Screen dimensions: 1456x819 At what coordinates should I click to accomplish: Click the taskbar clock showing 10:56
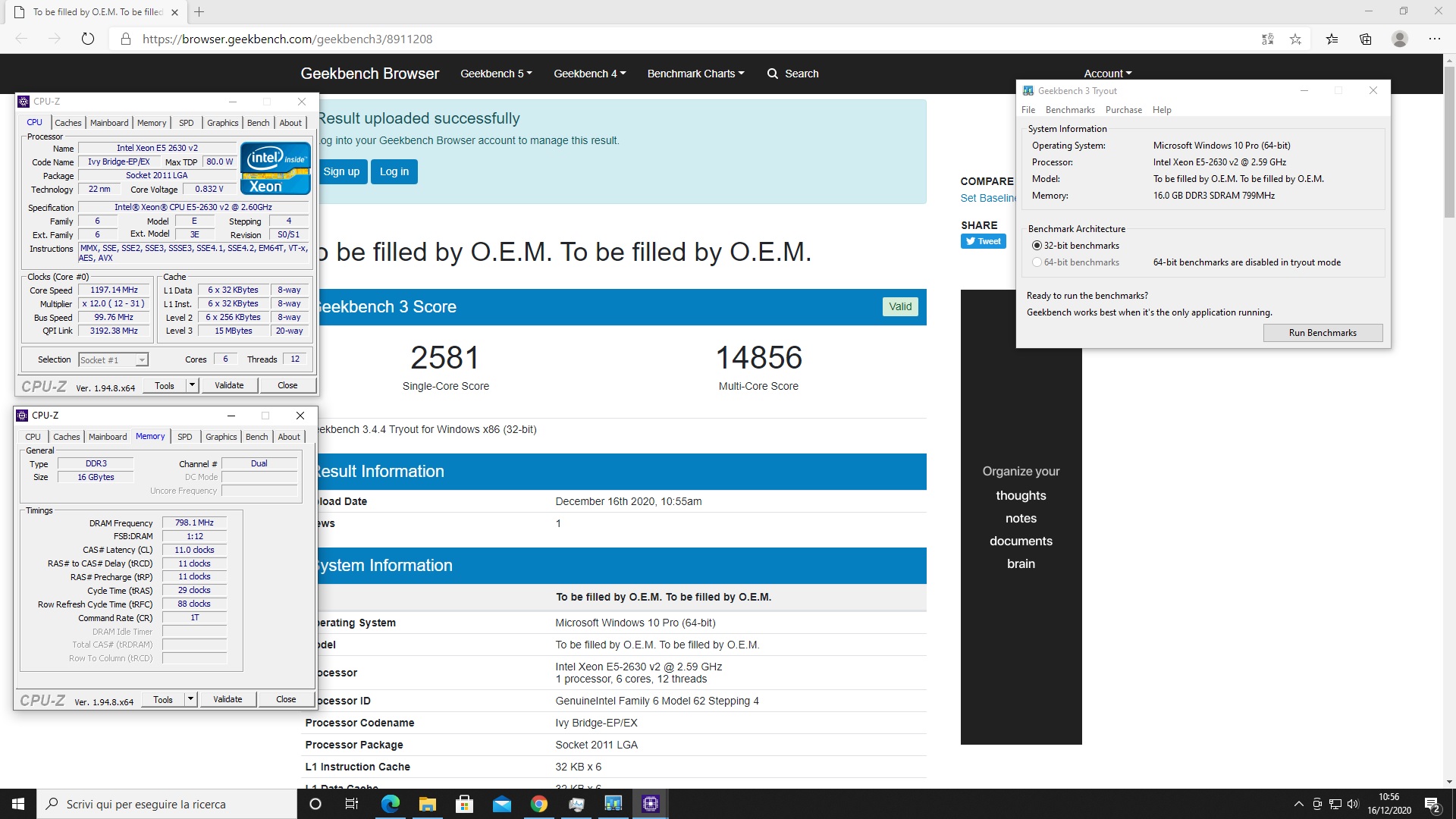tap(1389, 804)
